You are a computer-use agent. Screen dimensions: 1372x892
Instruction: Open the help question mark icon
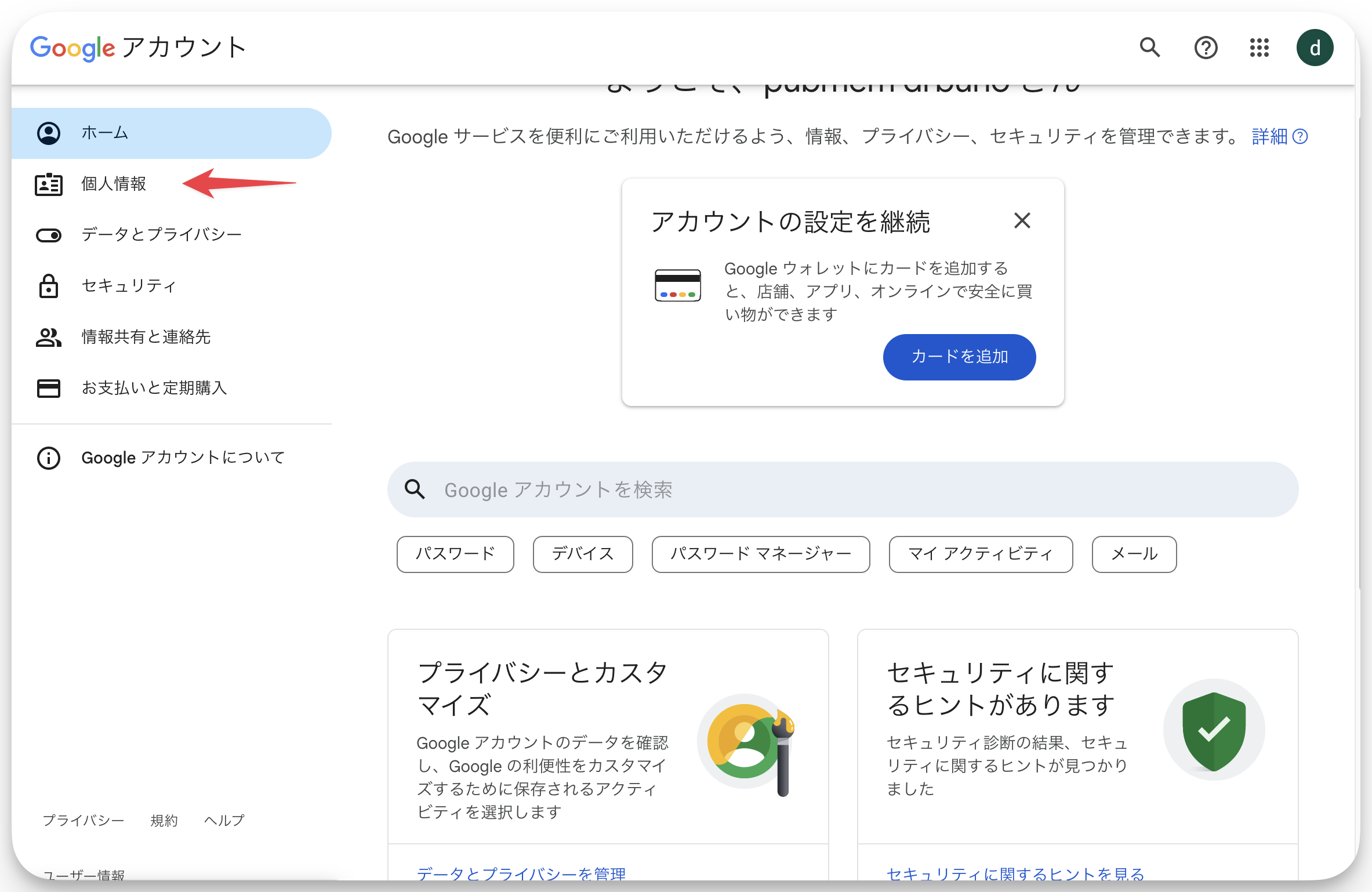coord(1206,48)
